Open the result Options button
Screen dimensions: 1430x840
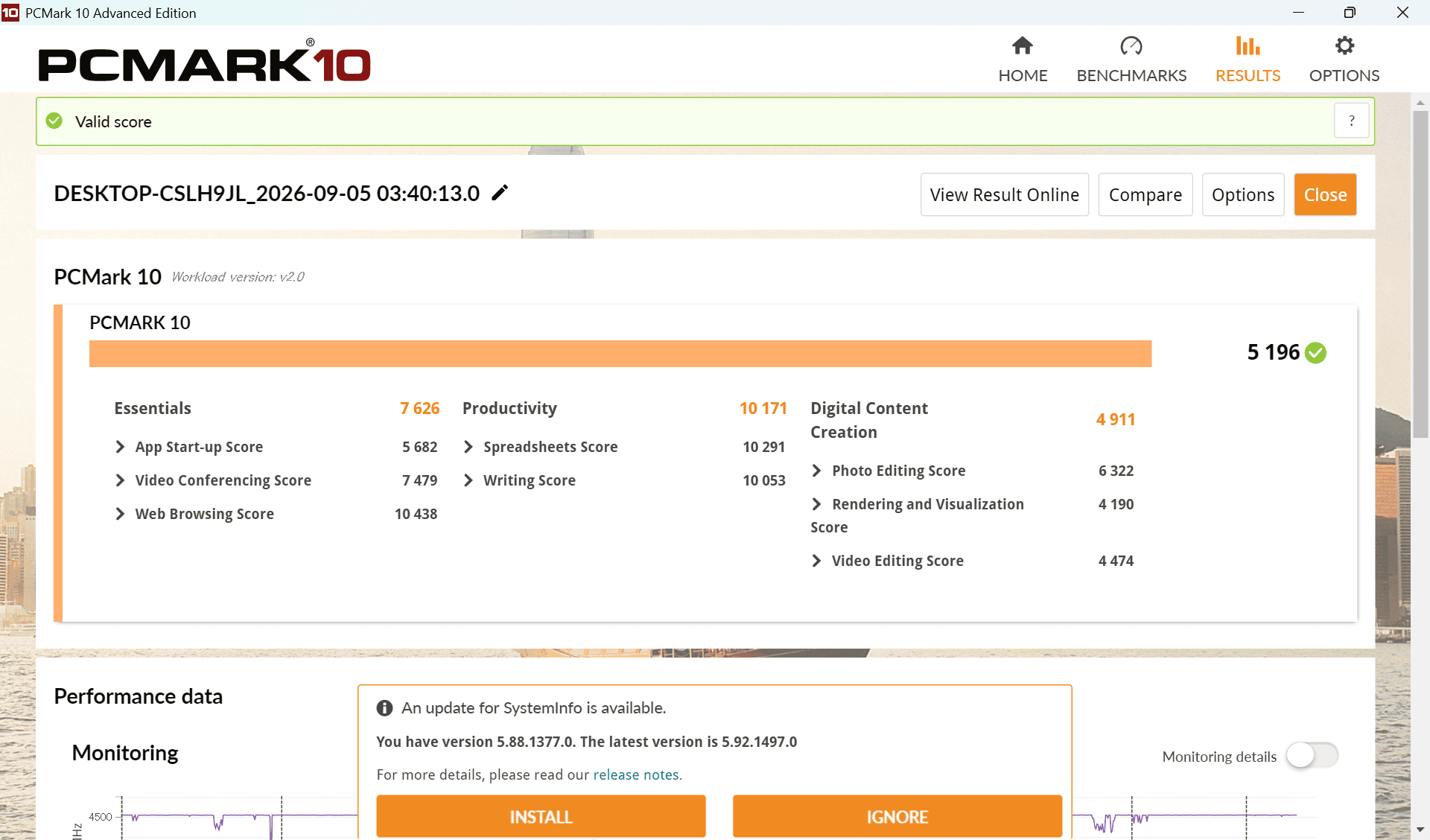point(1243,194)
